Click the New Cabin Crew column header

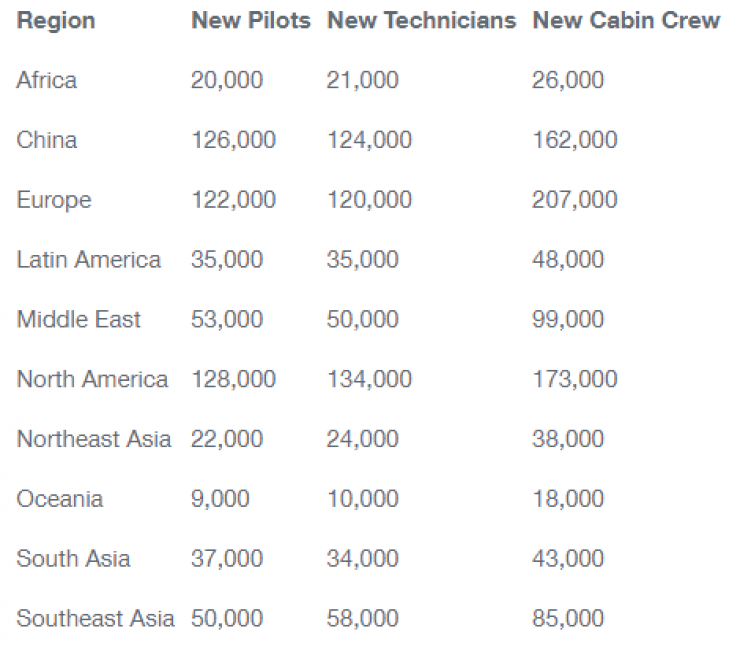coord(626,20)
